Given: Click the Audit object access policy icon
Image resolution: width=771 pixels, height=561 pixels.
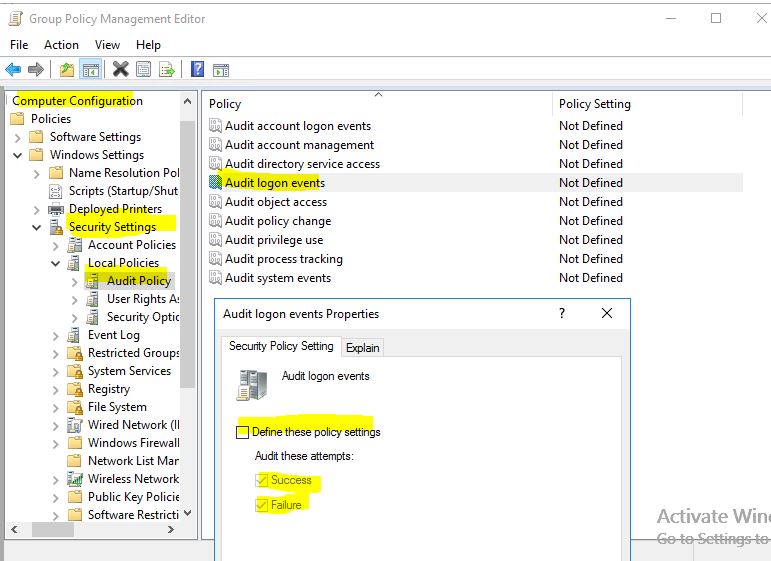Looking at the screenshot, I should (x=215, y=202).
